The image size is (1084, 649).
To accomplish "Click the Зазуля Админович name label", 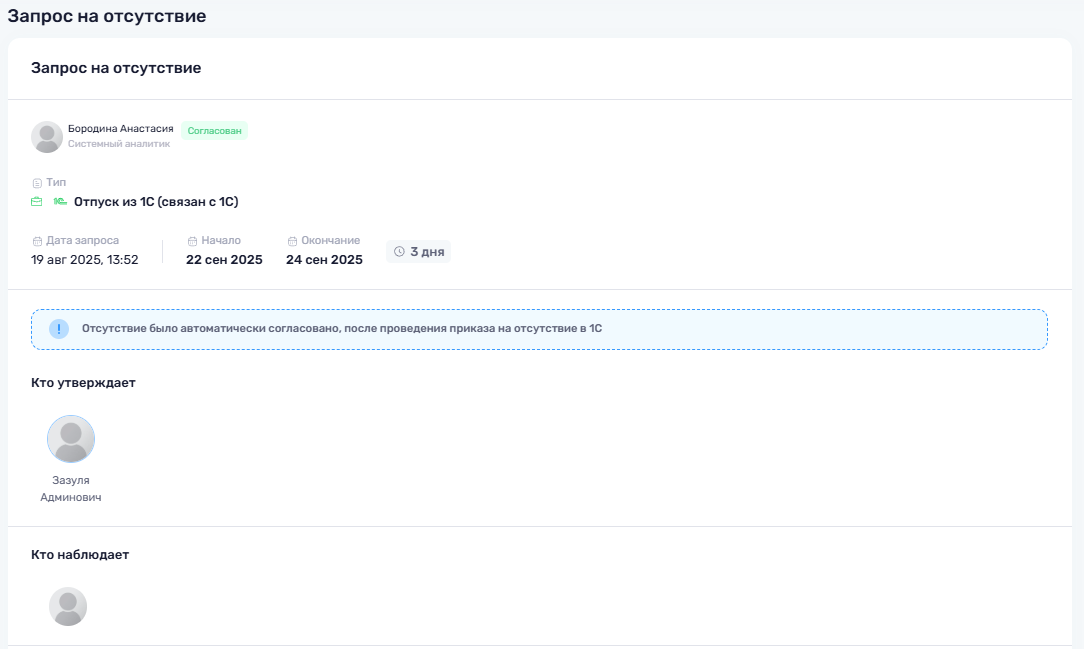I will click(x=71, y=488).
